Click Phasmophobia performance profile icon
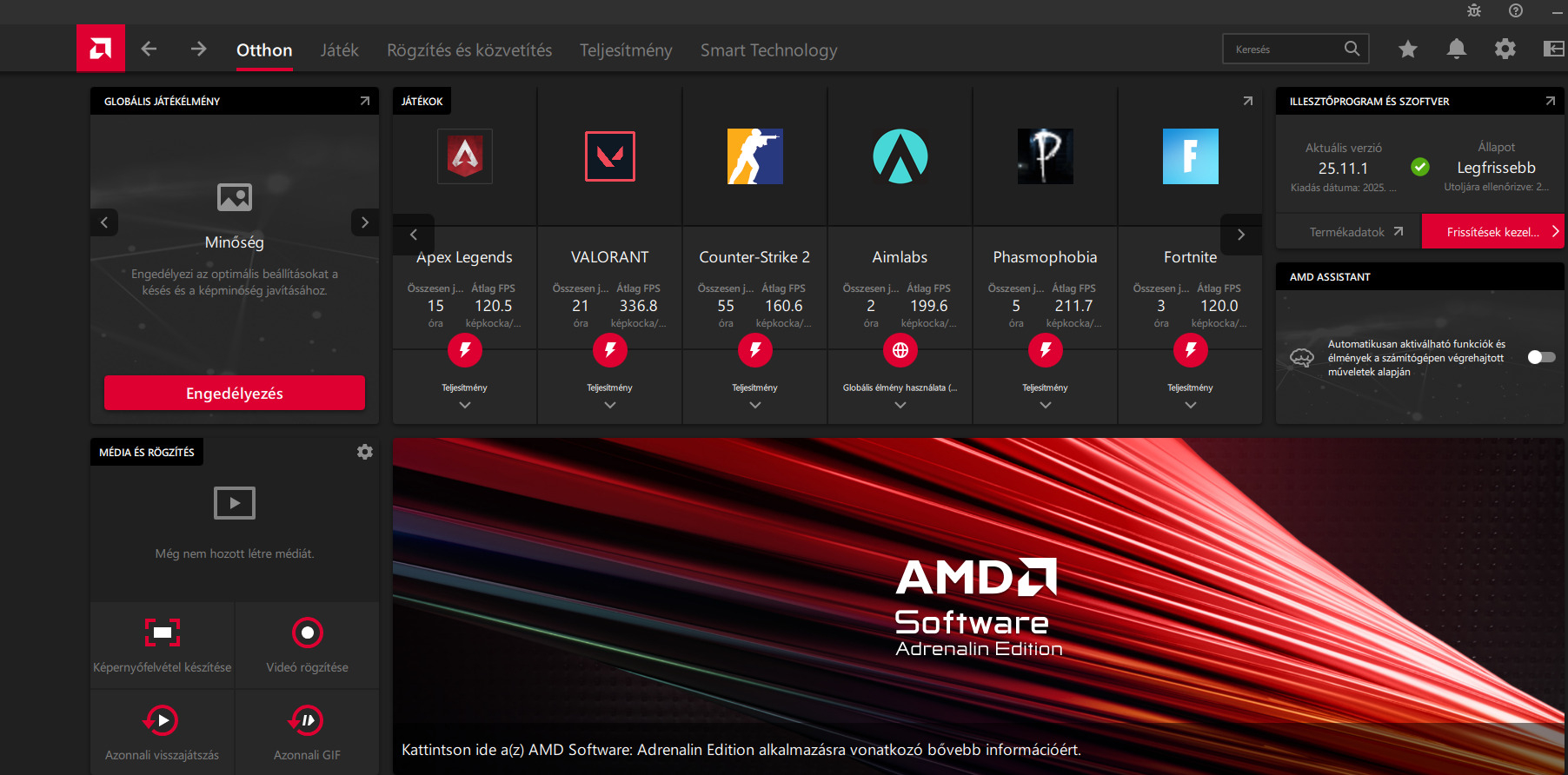The width and height of the screenshot is (1568, 775). (1046, 350)
